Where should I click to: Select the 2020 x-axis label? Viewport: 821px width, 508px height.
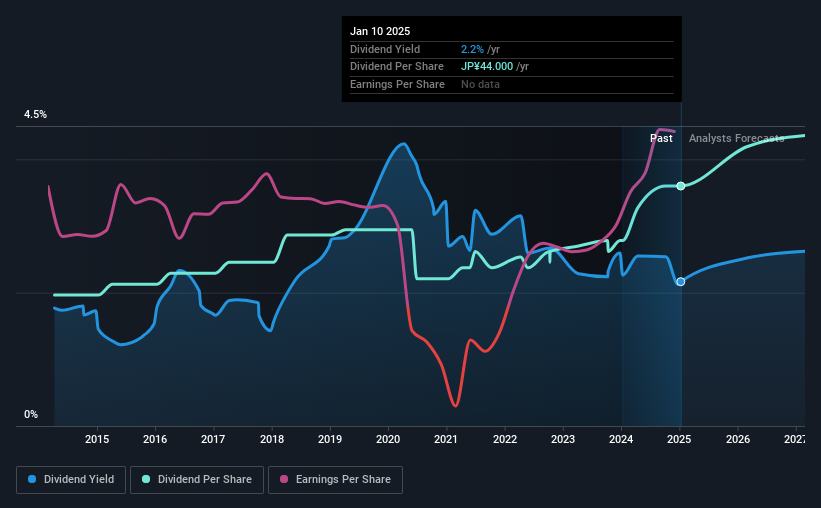click(388, 439)
